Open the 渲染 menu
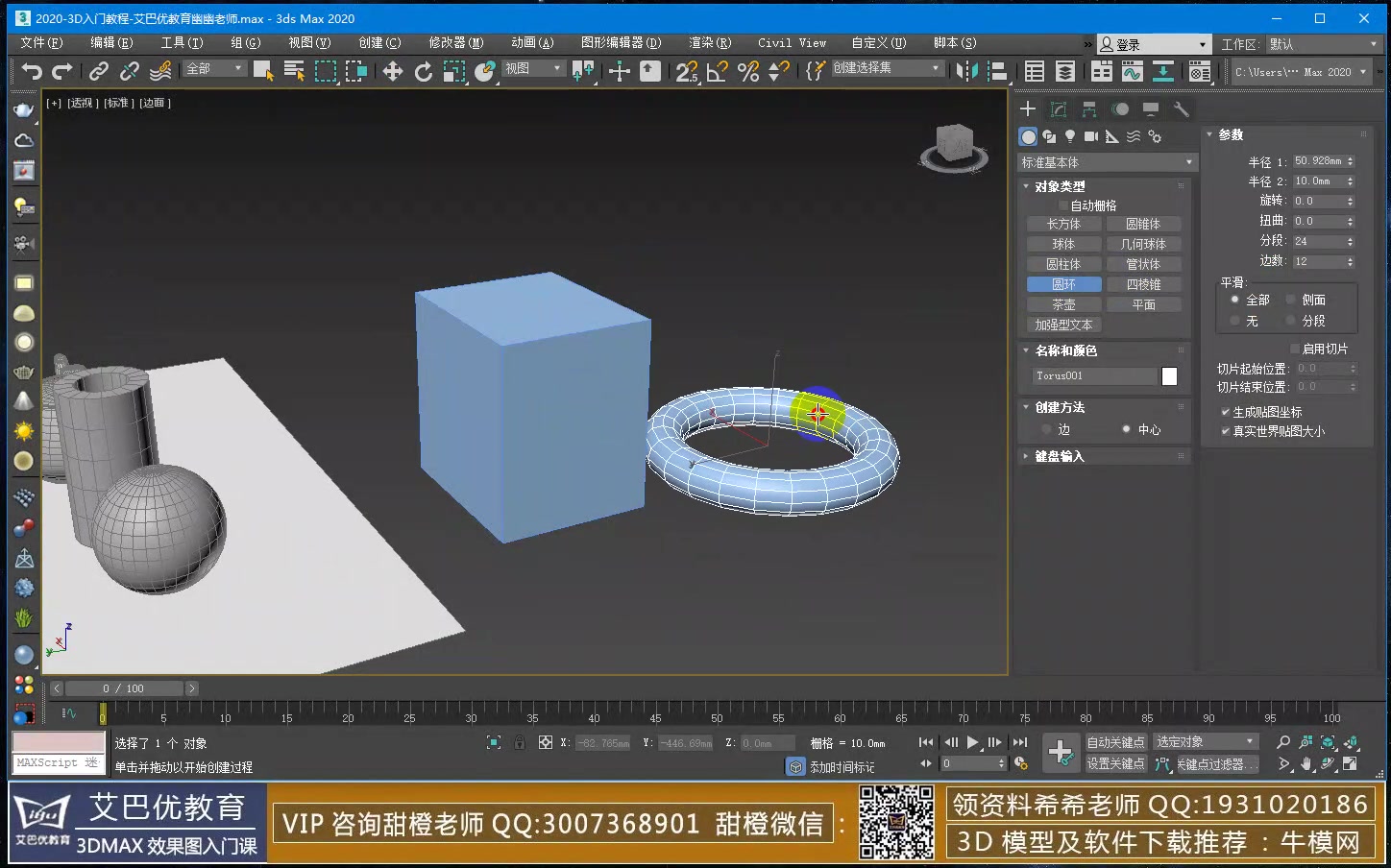Image resolution: width=1391 pixels, height=868 pixels. [x=708, y=42]
